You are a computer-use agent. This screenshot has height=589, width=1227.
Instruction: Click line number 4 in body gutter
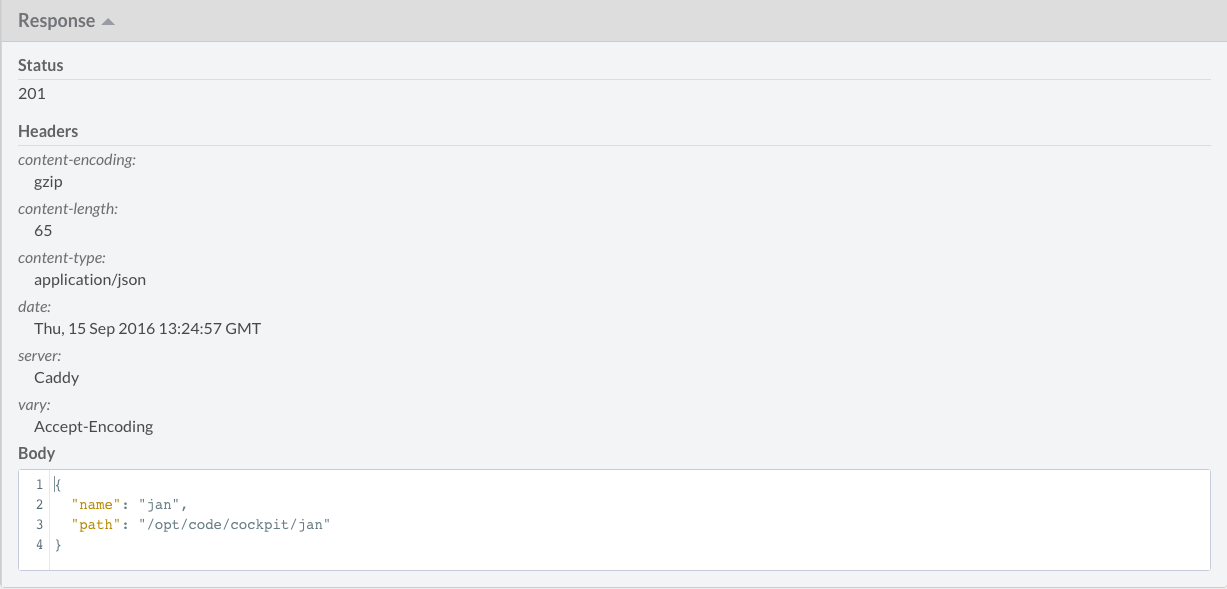click(x=39, y=545)
